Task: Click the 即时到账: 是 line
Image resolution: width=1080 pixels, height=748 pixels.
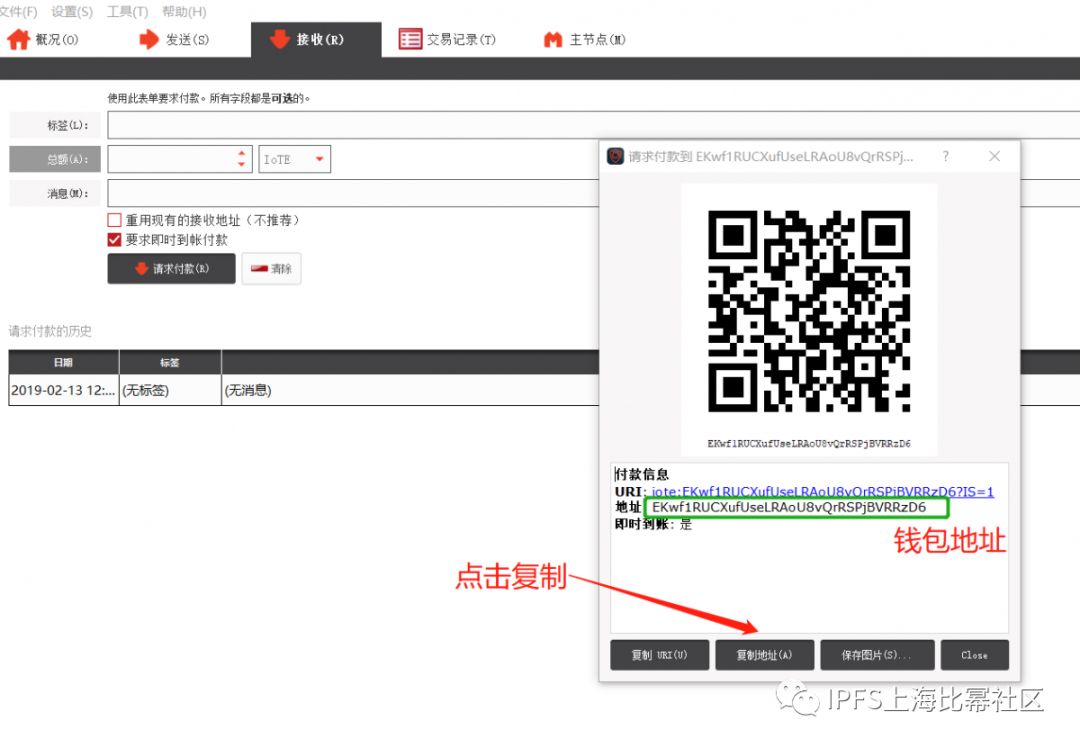Action: pyautogui.click(x=653, y=524)
